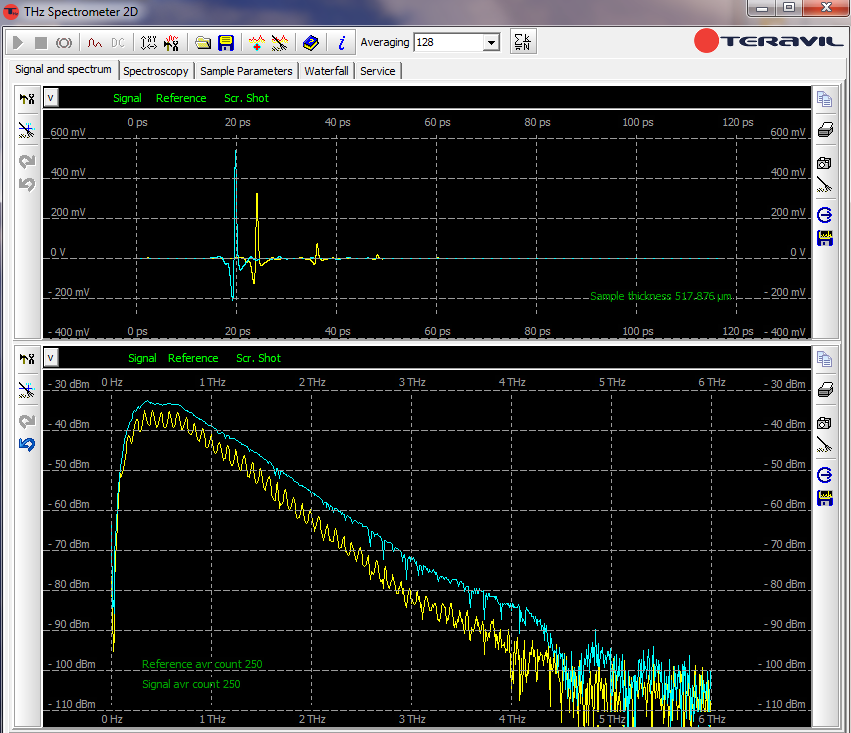851x733 pixels.
Task: Open the V dropdown on upper graph
Action: tap(51, 98)
